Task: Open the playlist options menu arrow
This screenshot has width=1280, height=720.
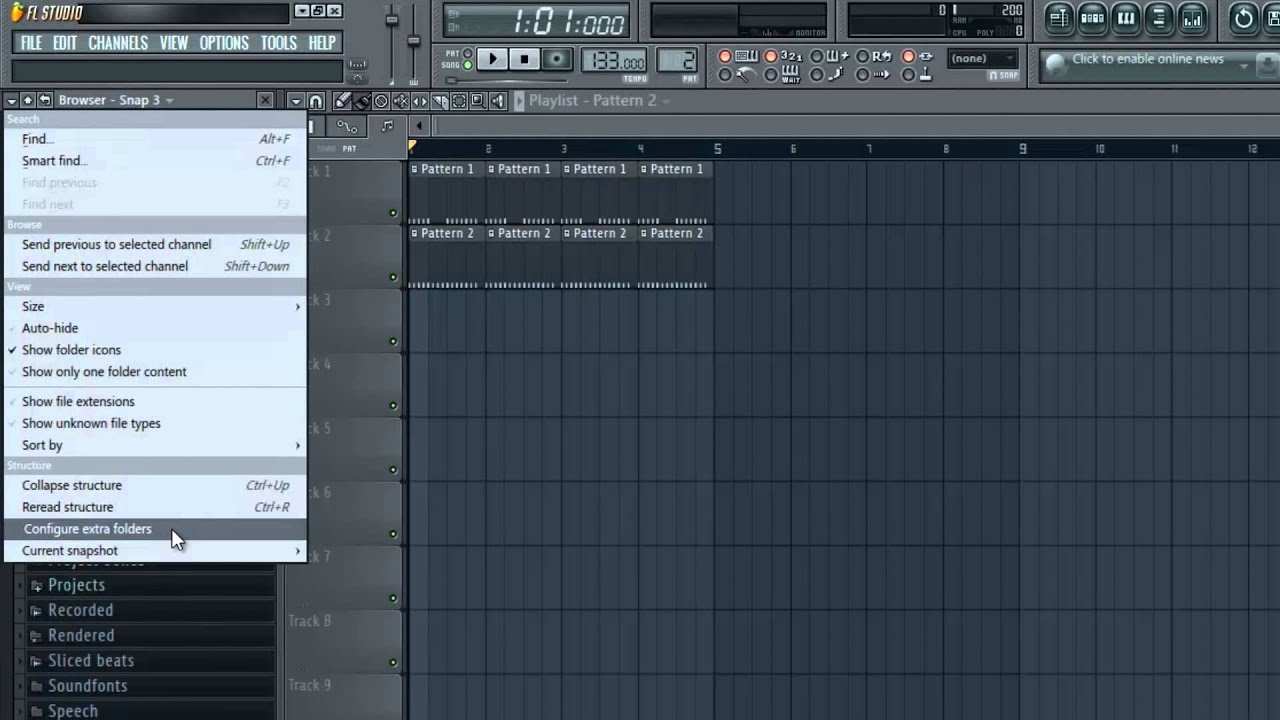Action: click(296, 101)
